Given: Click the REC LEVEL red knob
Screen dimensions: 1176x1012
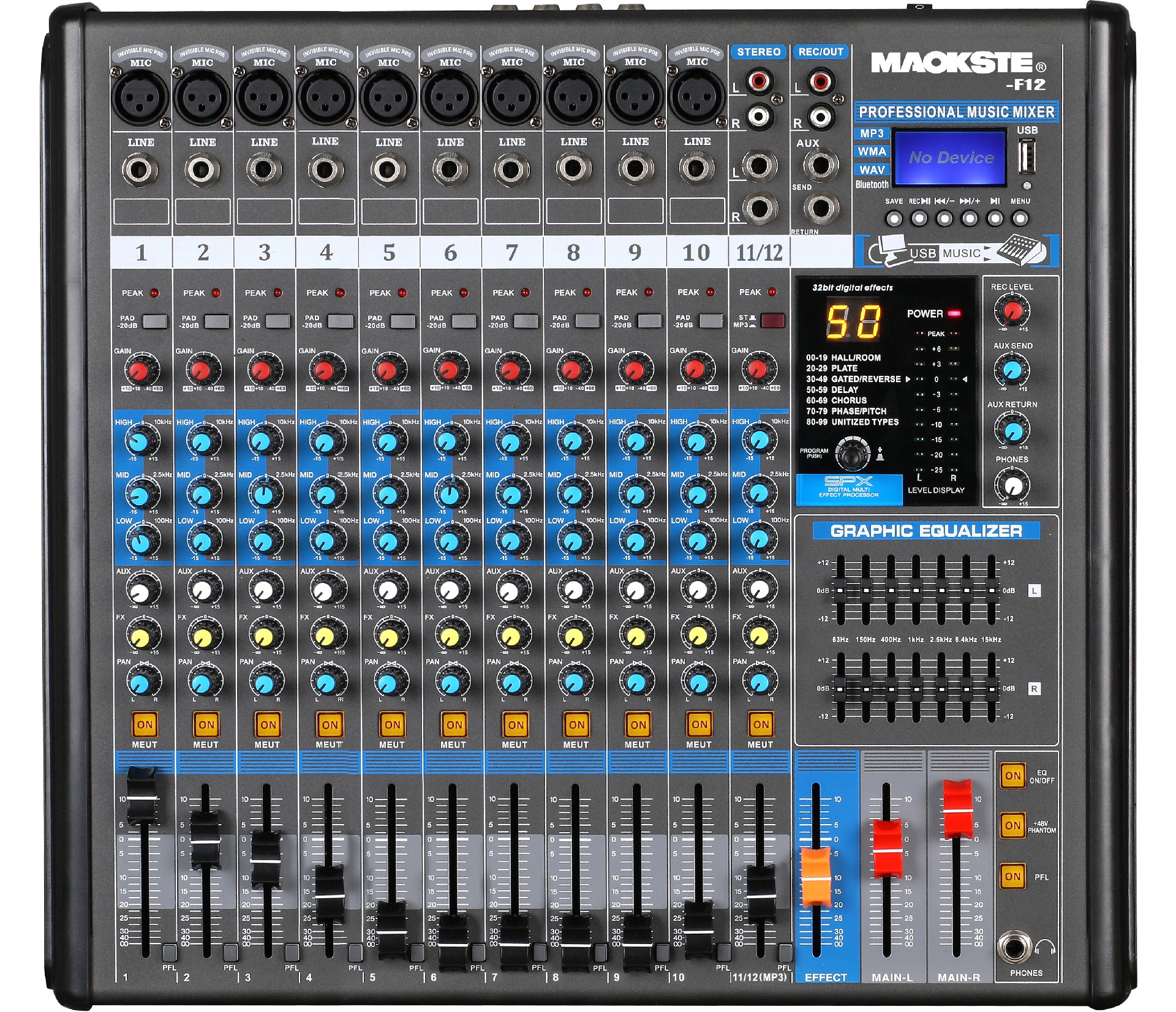Looking at the screenshot, I should pyautogui.click(x=1012, y=311).
